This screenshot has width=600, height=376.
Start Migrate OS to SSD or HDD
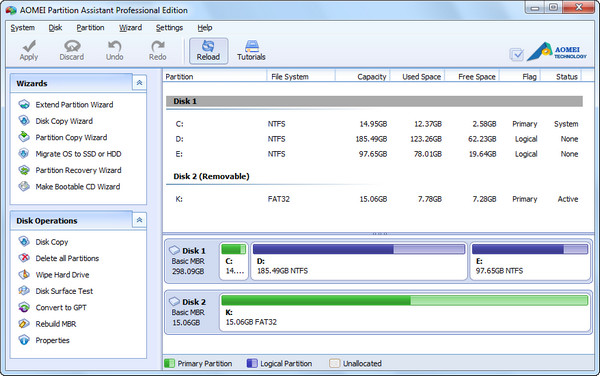pyautogui.click(x=78, y=154)
